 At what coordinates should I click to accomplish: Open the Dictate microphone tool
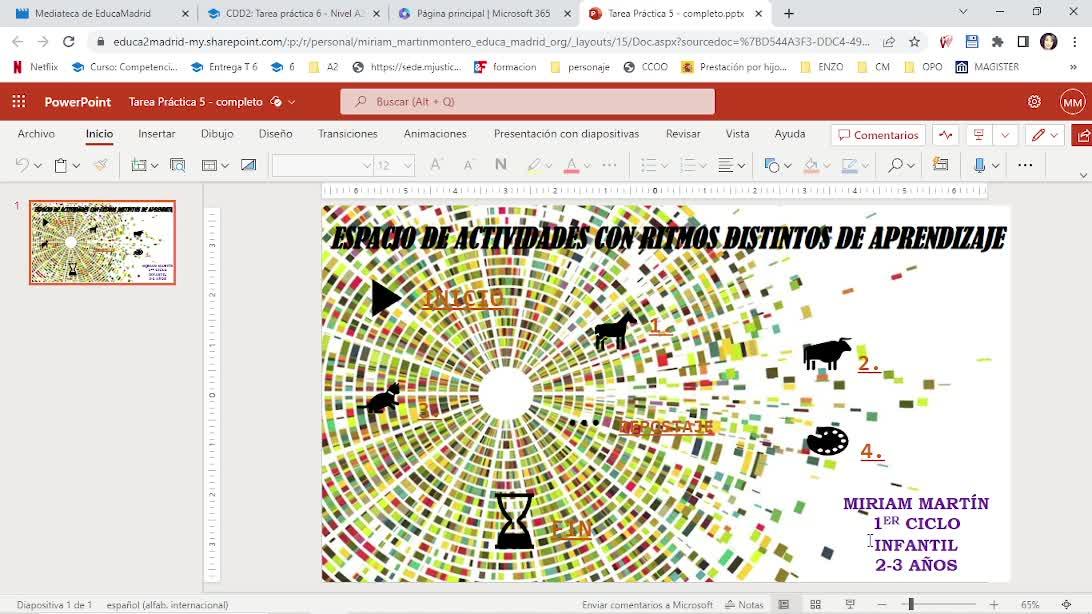[979, 165]
